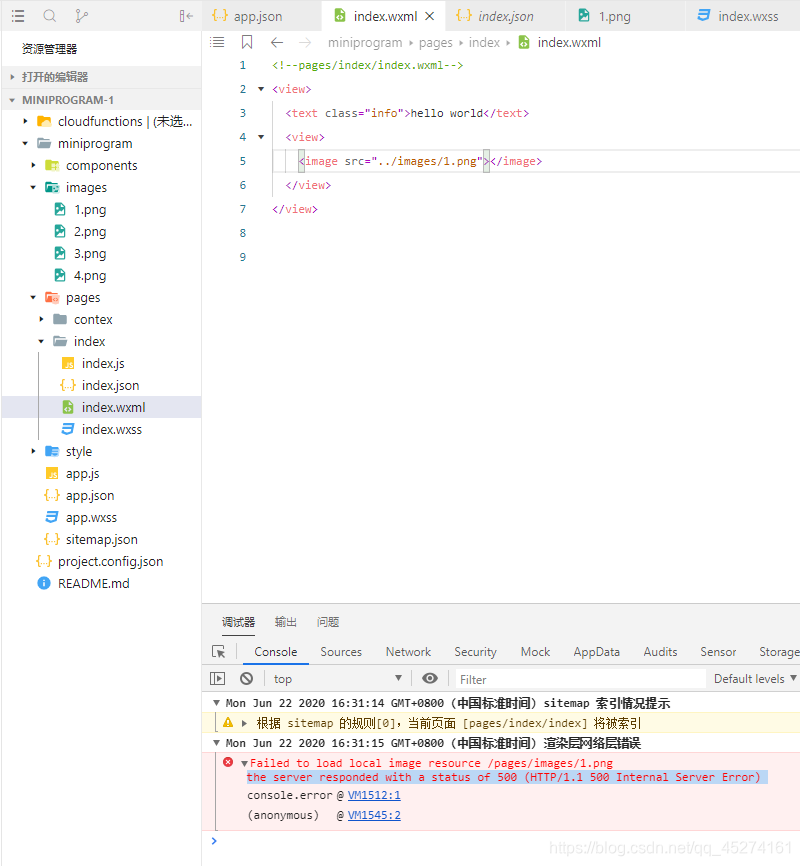
Task: Toggle the console sidebar panel icon
Action: coord(218,678)
